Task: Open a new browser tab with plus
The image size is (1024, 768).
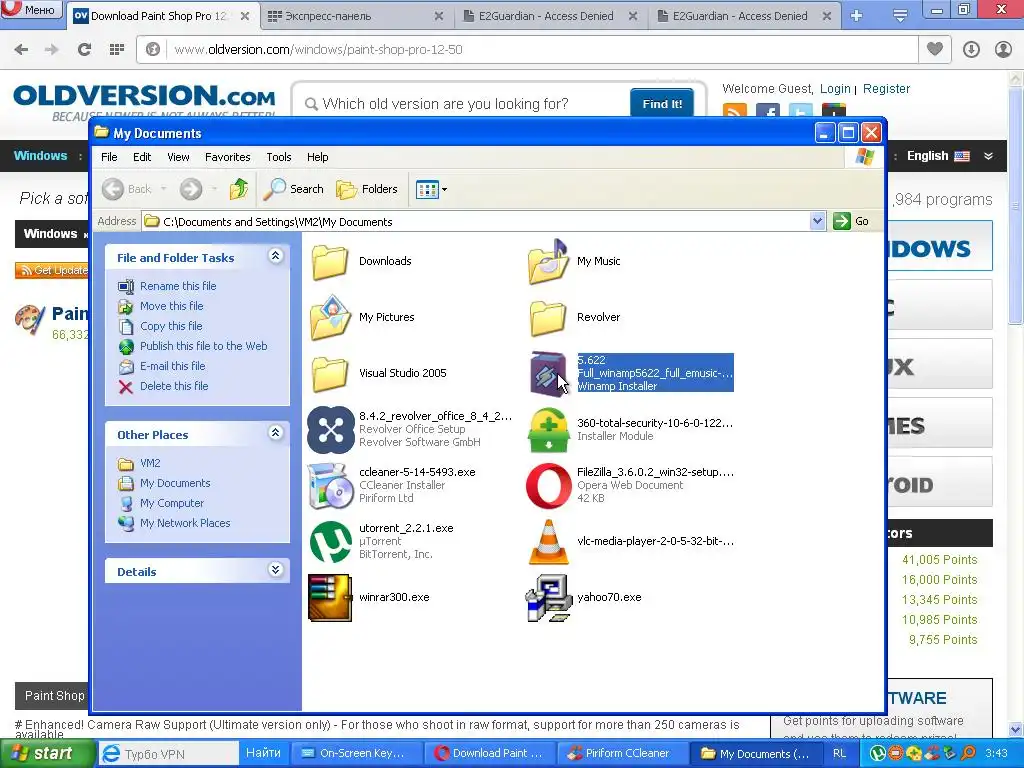Action: [x=856, y=16]
